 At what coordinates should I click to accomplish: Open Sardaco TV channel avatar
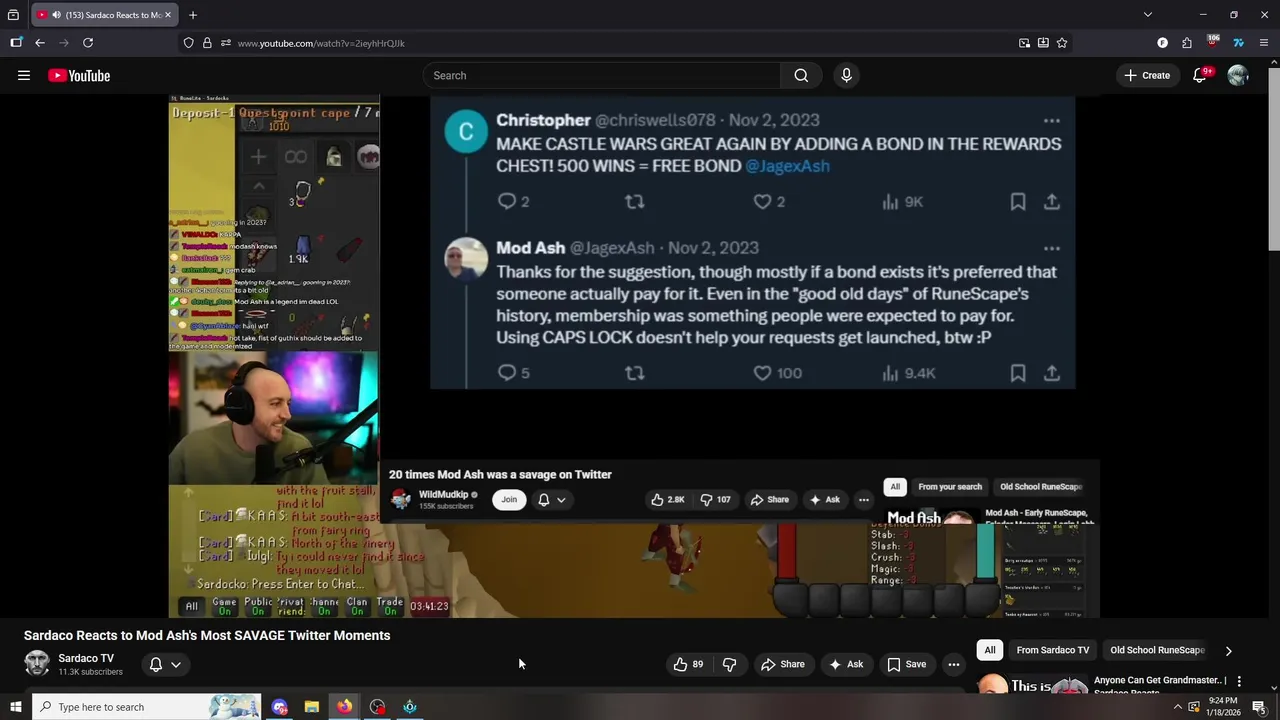pos(37,663)
